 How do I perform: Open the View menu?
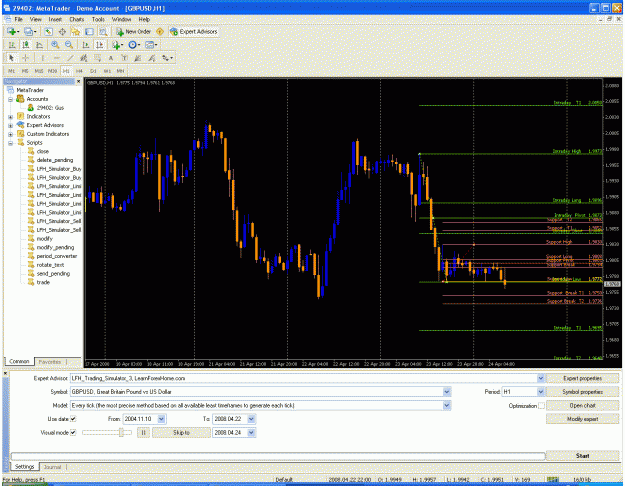tap(35, 19)
